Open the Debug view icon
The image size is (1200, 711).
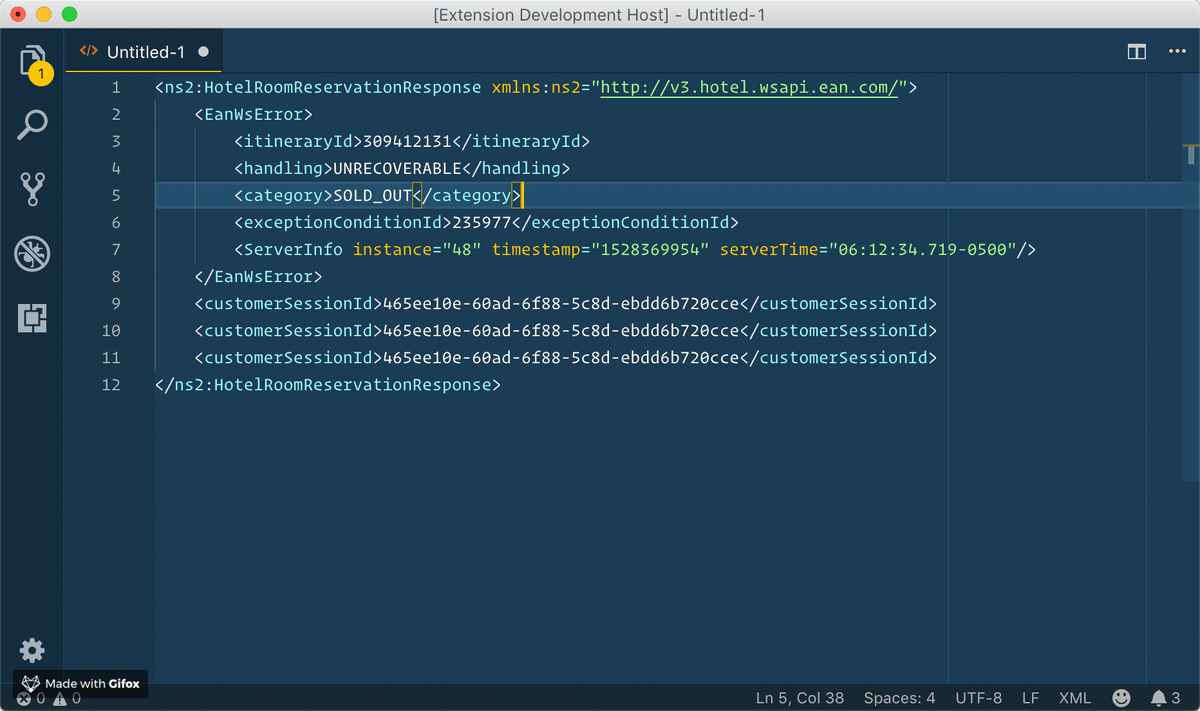click(33, 253)
